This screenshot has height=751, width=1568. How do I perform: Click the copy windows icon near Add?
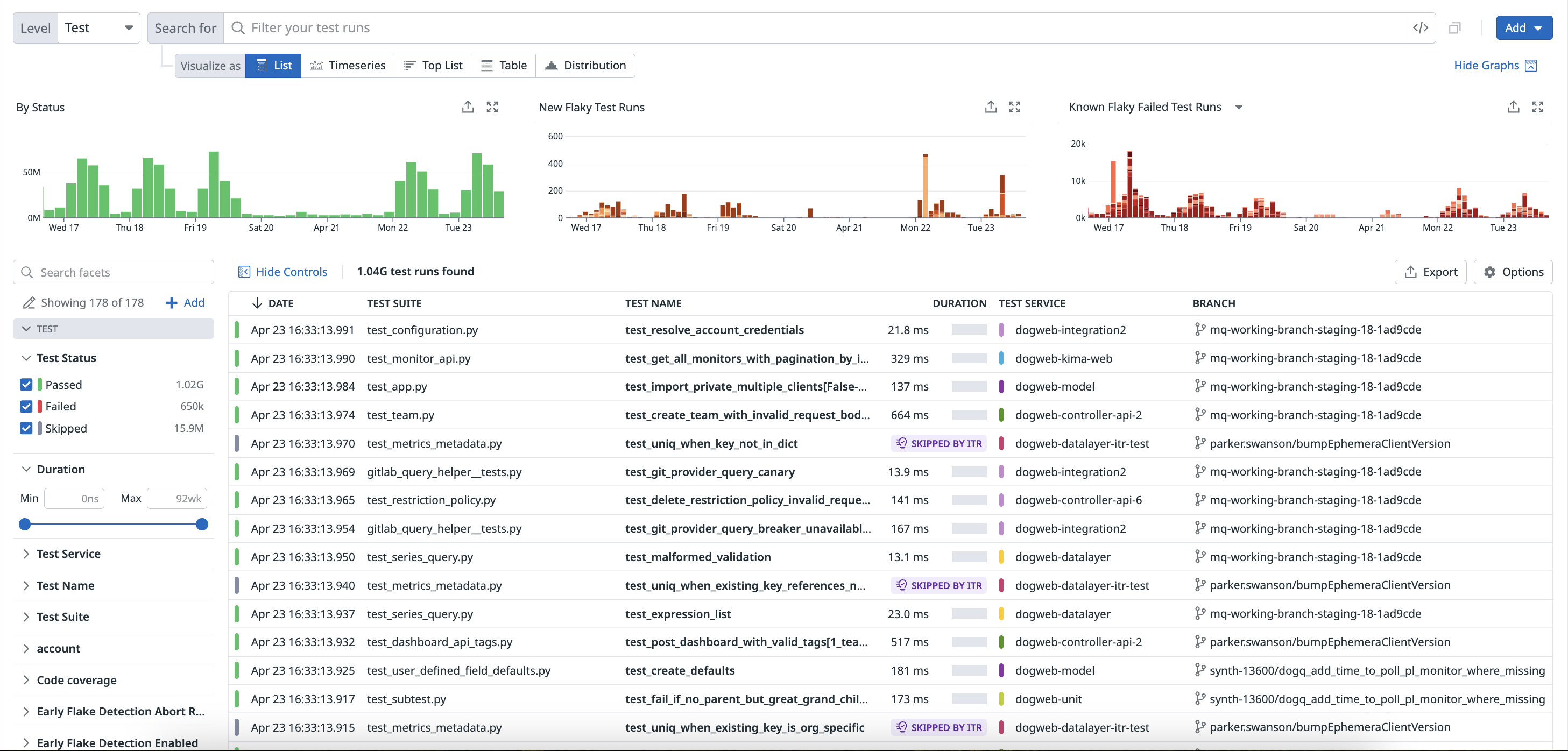point(1454,28)
